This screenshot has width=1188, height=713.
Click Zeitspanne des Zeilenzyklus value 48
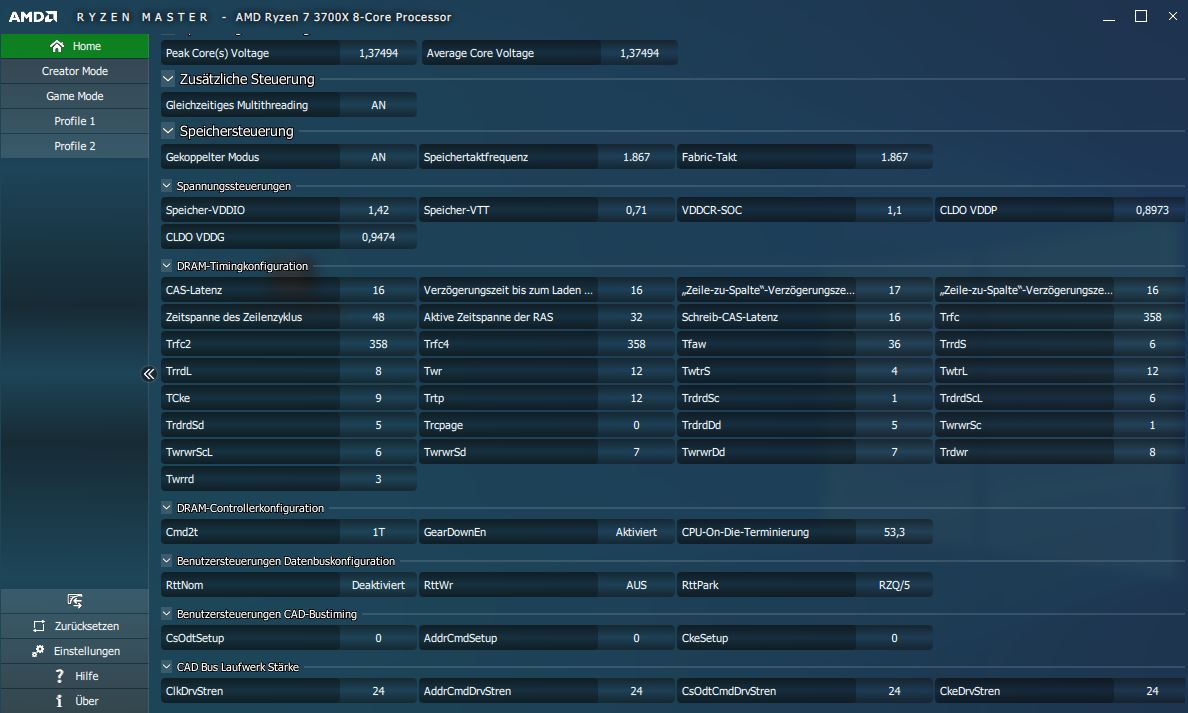pyautogui.click(x=378, y=317)
